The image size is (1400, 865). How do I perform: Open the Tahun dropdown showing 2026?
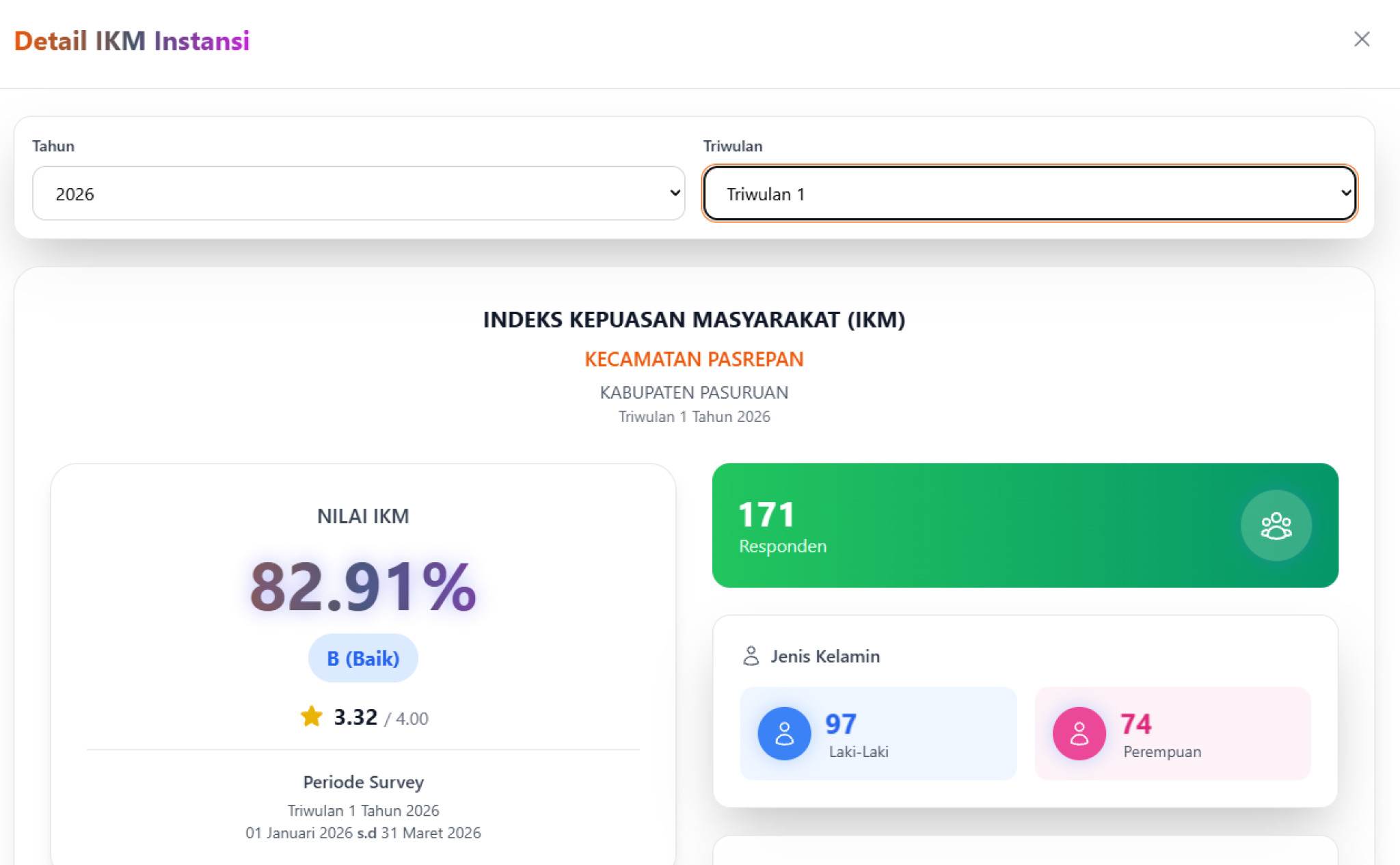pos(359,194)
